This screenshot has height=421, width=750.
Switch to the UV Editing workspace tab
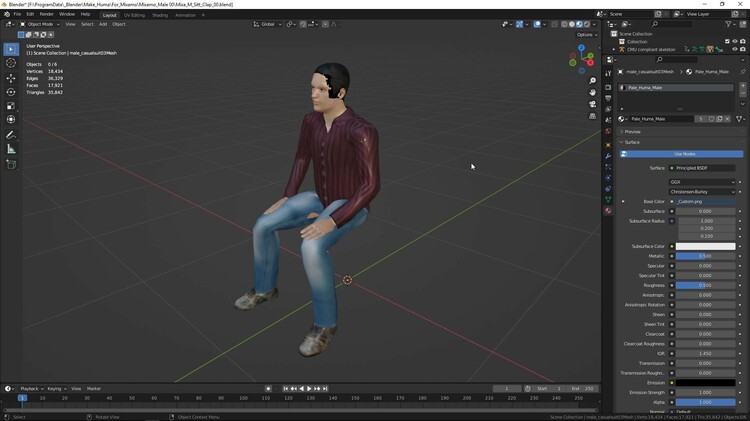pyautogui.click(x=134, y=15)
